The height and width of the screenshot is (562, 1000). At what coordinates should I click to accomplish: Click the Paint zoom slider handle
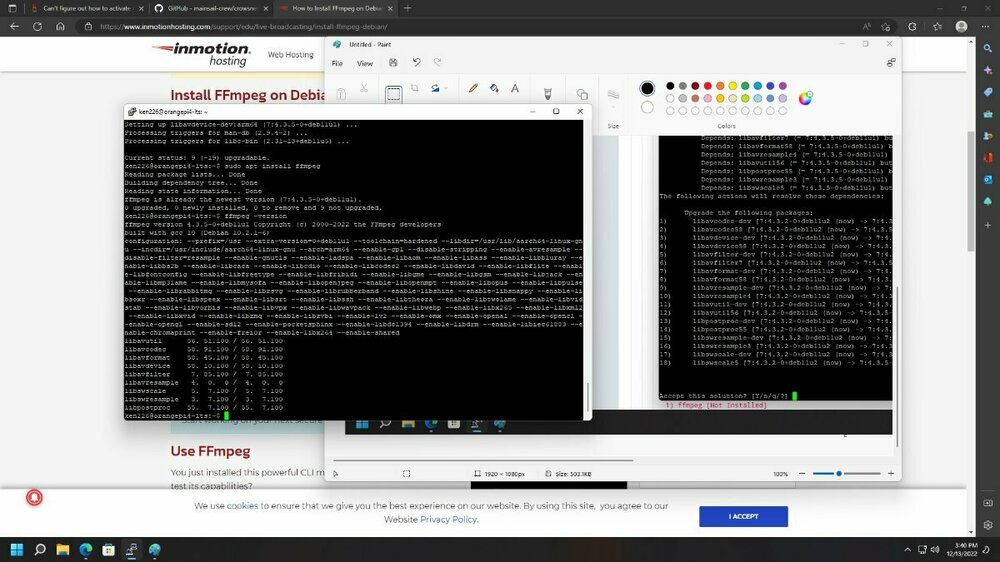839,473
